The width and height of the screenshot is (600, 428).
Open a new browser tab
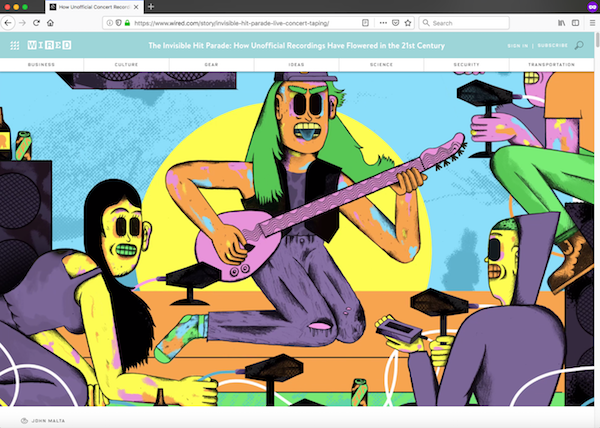(151, 6)
